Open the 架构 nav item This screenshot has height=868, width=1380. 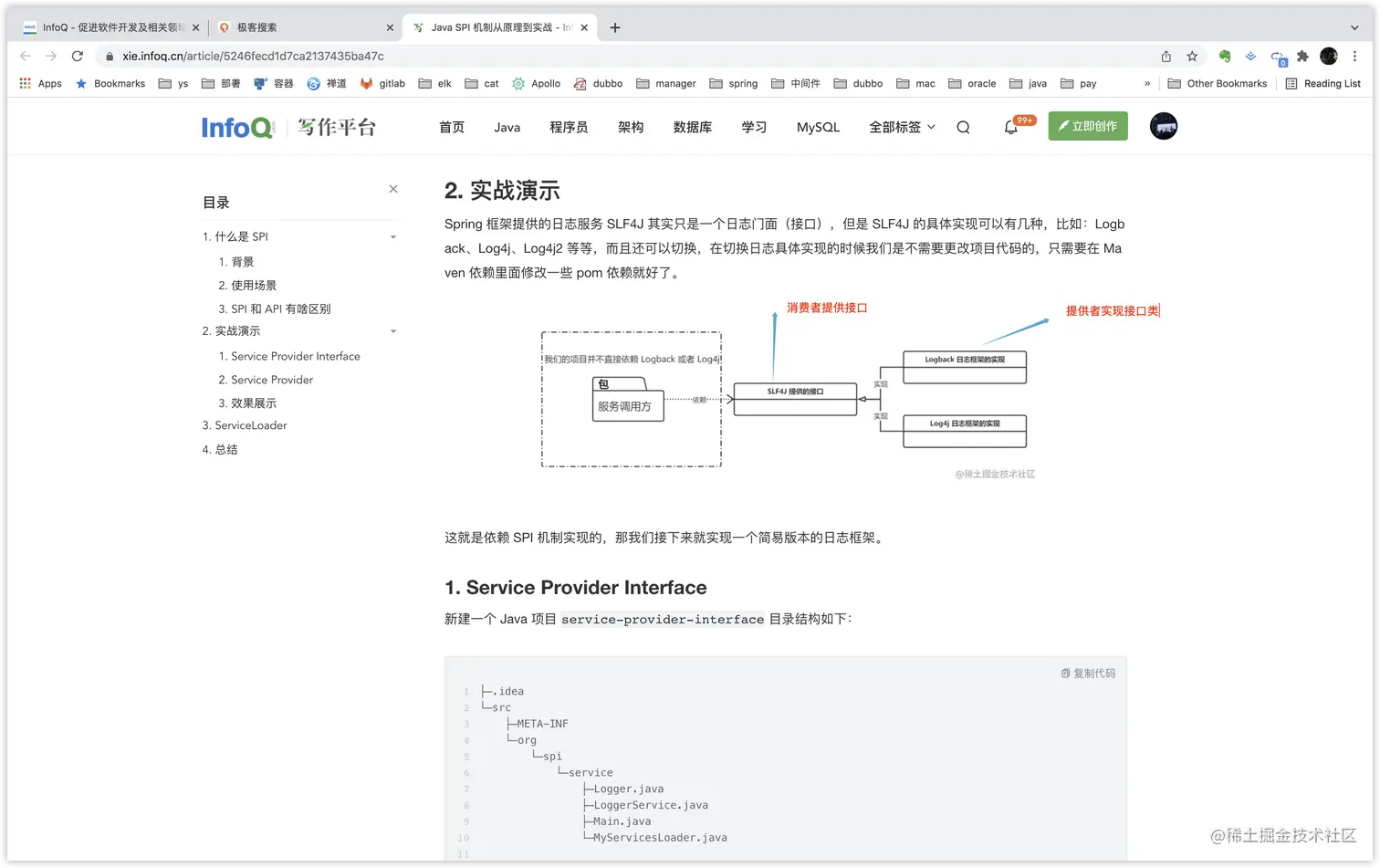pos(631,127)
